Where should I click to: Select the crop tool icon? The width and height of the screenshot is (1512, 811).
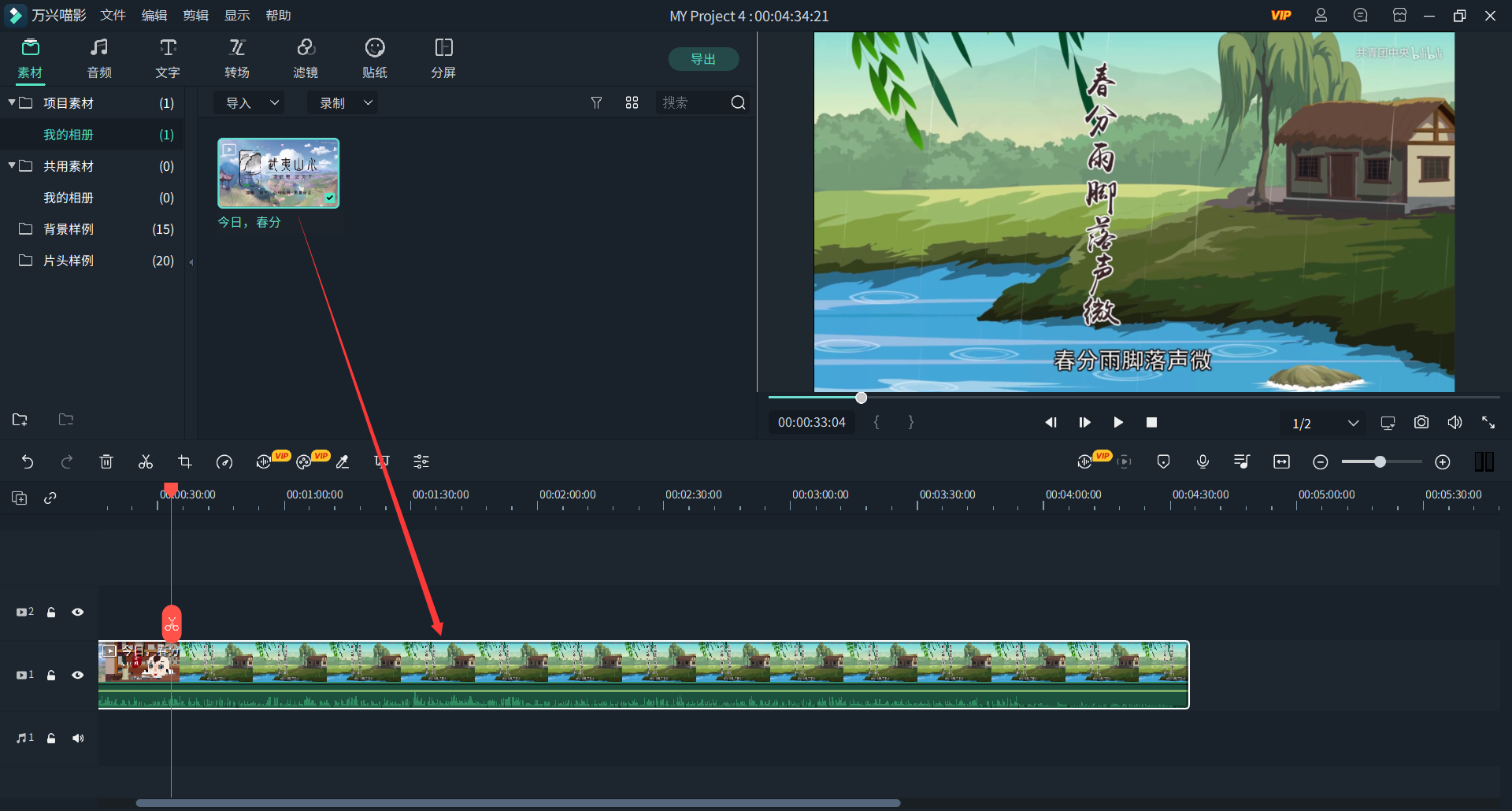click(x=185, y=462)
